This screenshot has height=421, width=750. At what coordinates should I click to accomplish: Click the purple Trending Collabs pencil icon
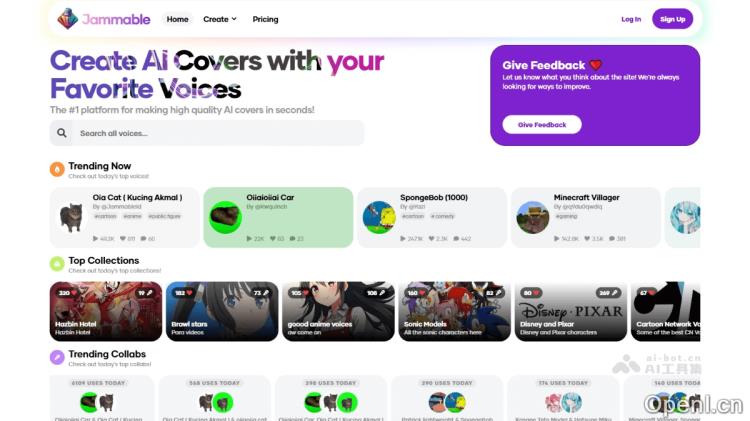pos(57,357)
